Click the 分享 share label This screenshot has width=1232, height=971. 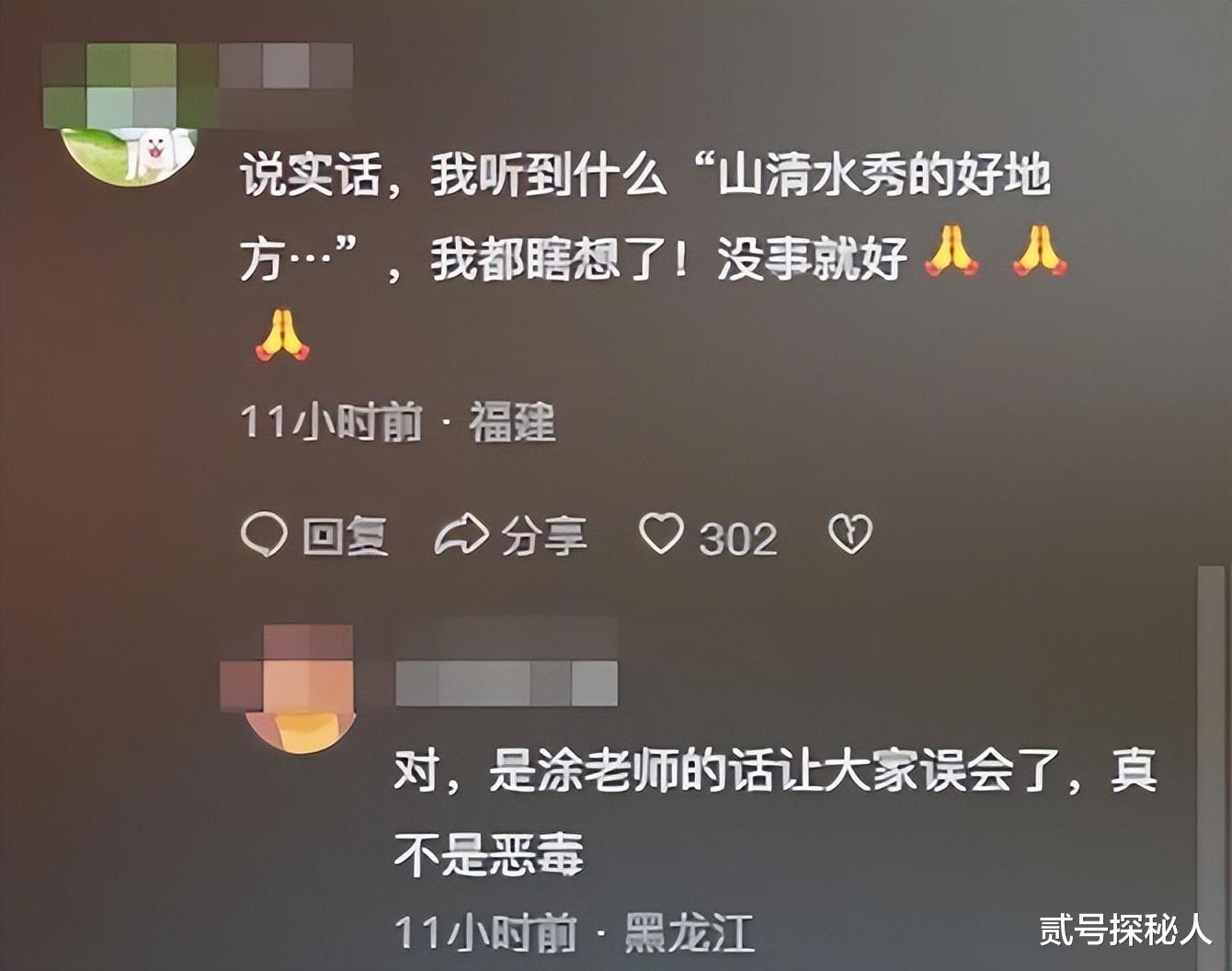(x=544, y=536)
